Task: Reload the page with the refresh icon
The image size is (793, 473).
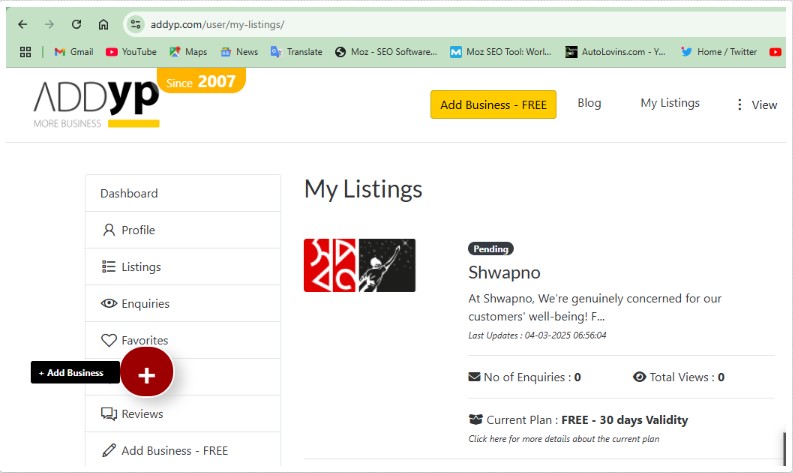Action: click(x=76, y=24)
